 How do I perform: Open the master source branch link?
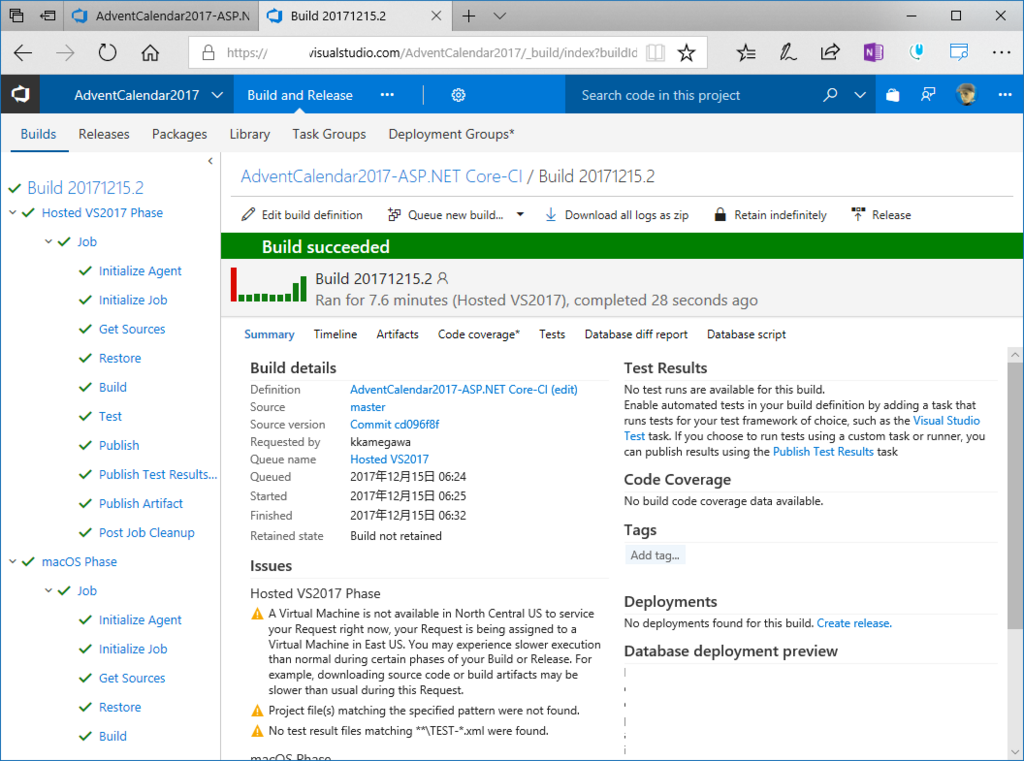point(368,407)
